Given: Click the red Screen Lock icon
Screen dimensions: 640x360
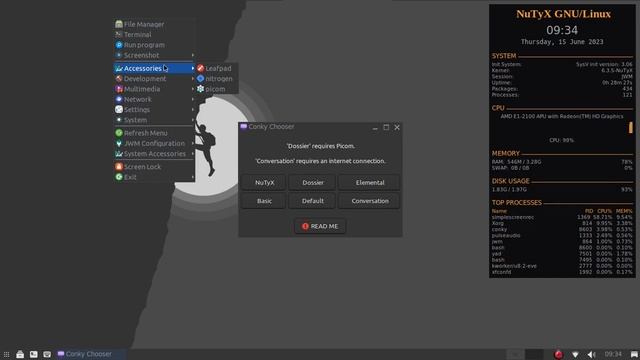Looking at the screenshot, I should click(119, 167).
